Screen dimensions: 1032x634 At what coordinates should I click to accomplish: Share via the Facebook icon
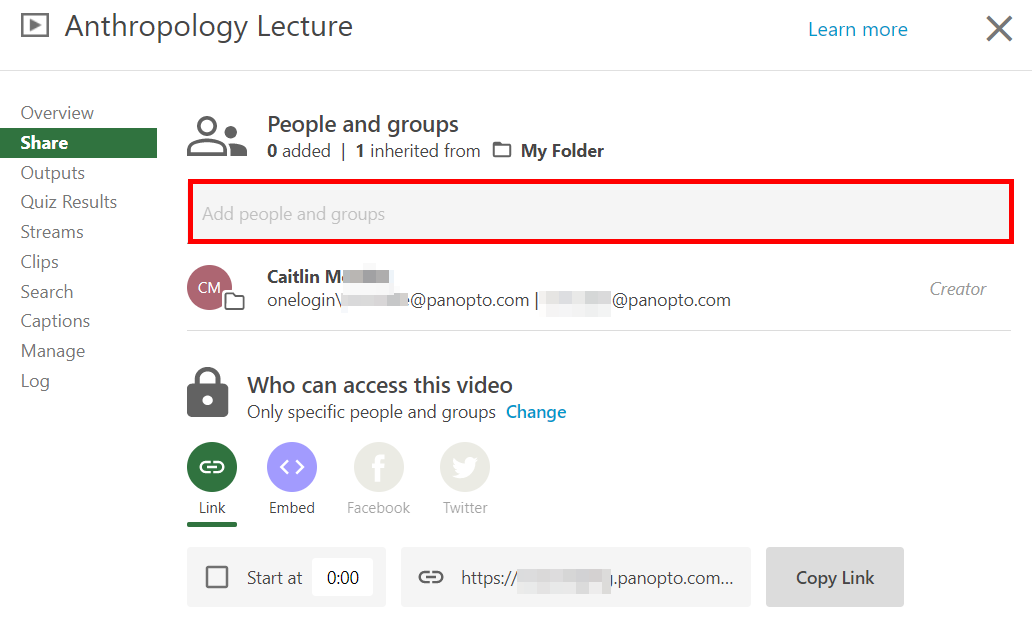[378, 467]
